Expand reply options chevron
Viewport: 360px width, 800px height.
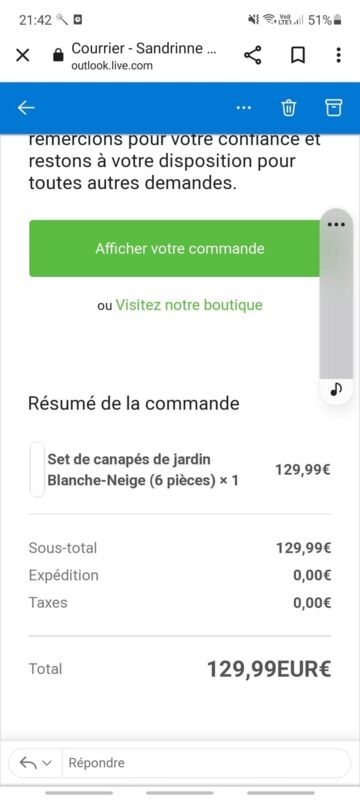click(x=47, y=763)
